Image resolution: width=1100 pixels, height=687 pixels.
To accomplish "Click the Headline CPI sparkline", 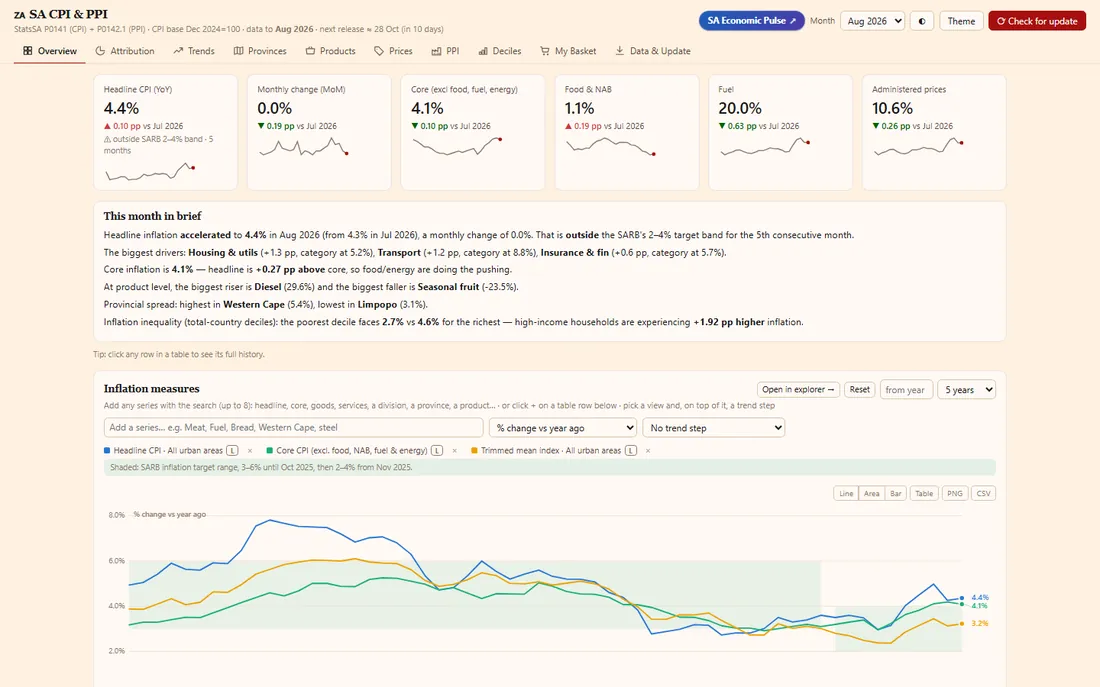I will (149, 173).
